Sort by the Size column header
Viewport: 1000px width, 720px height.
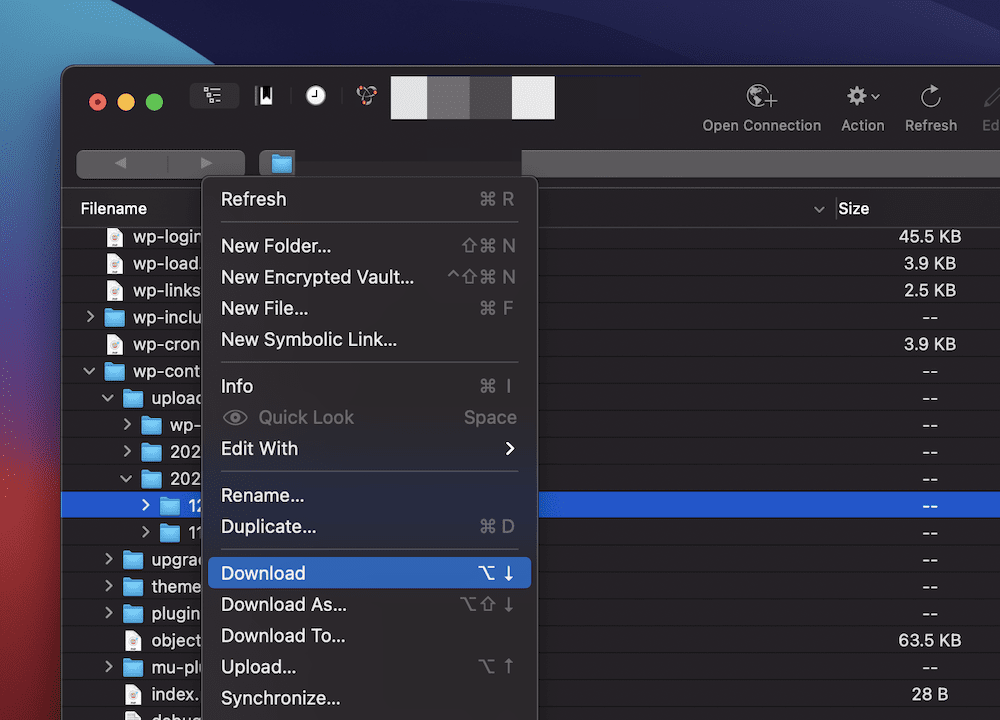853,209
